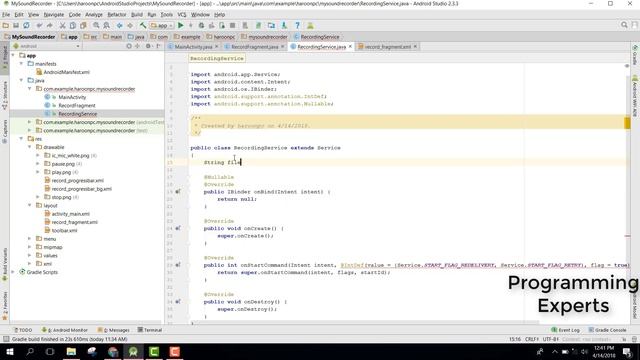640x360 pixels.
Task: Expand the mipmap folder
Action: pos(29,247)
